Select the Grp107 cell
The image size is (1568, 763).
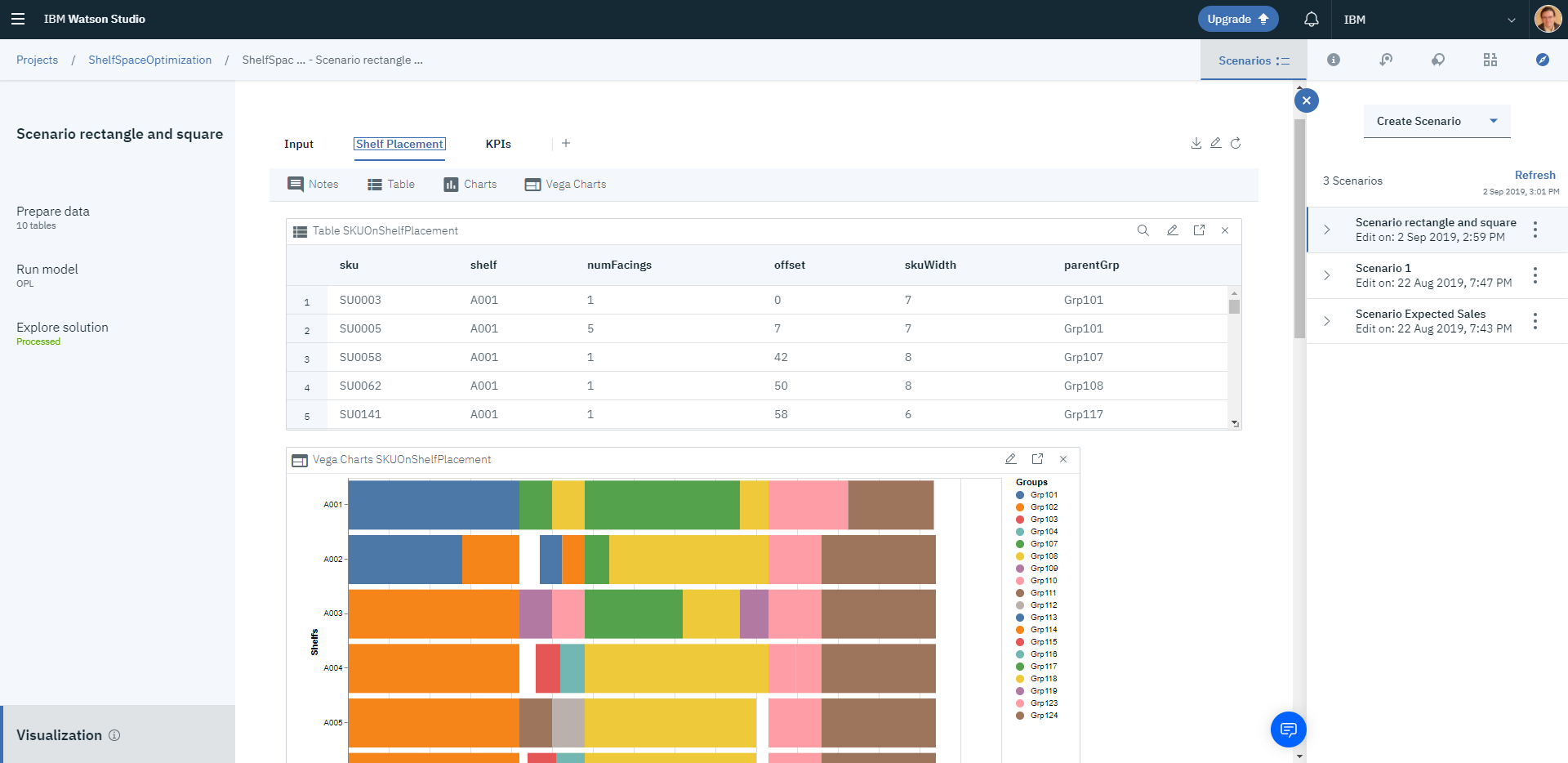[1083, 357]
